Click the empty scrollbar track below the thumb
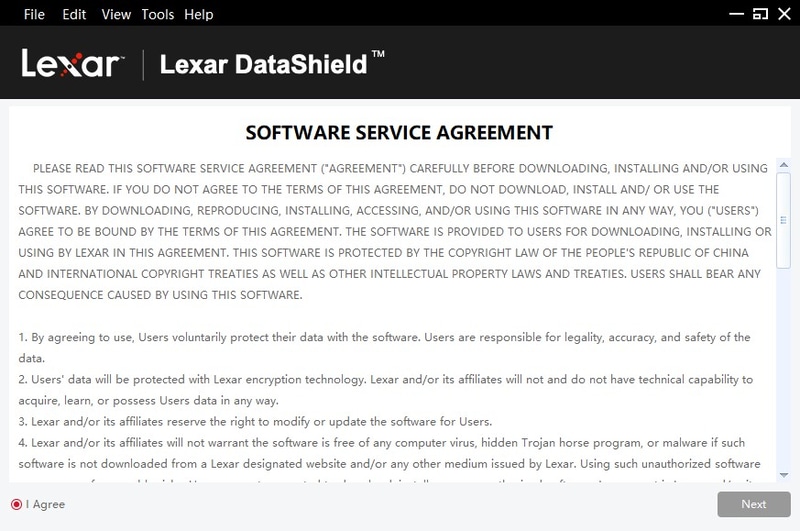Screen dimensions: 800x531 click(782, 370)
